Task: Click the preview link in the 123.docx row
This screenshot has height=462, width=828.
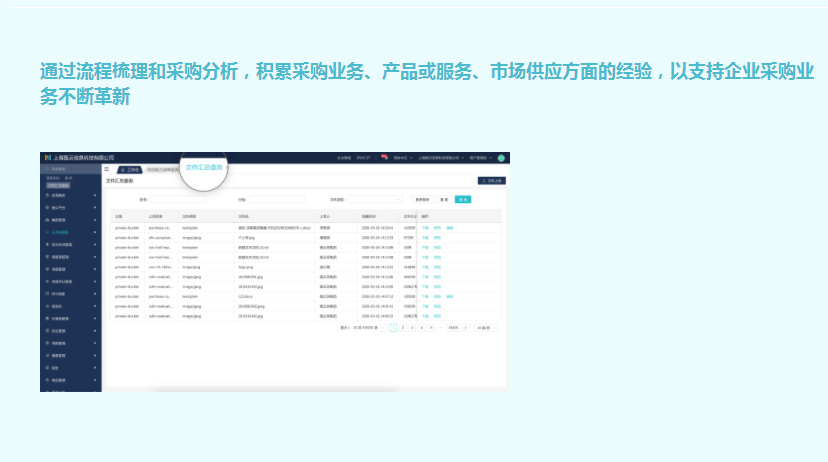Action: pyautogui.click(x=437, y=297)
